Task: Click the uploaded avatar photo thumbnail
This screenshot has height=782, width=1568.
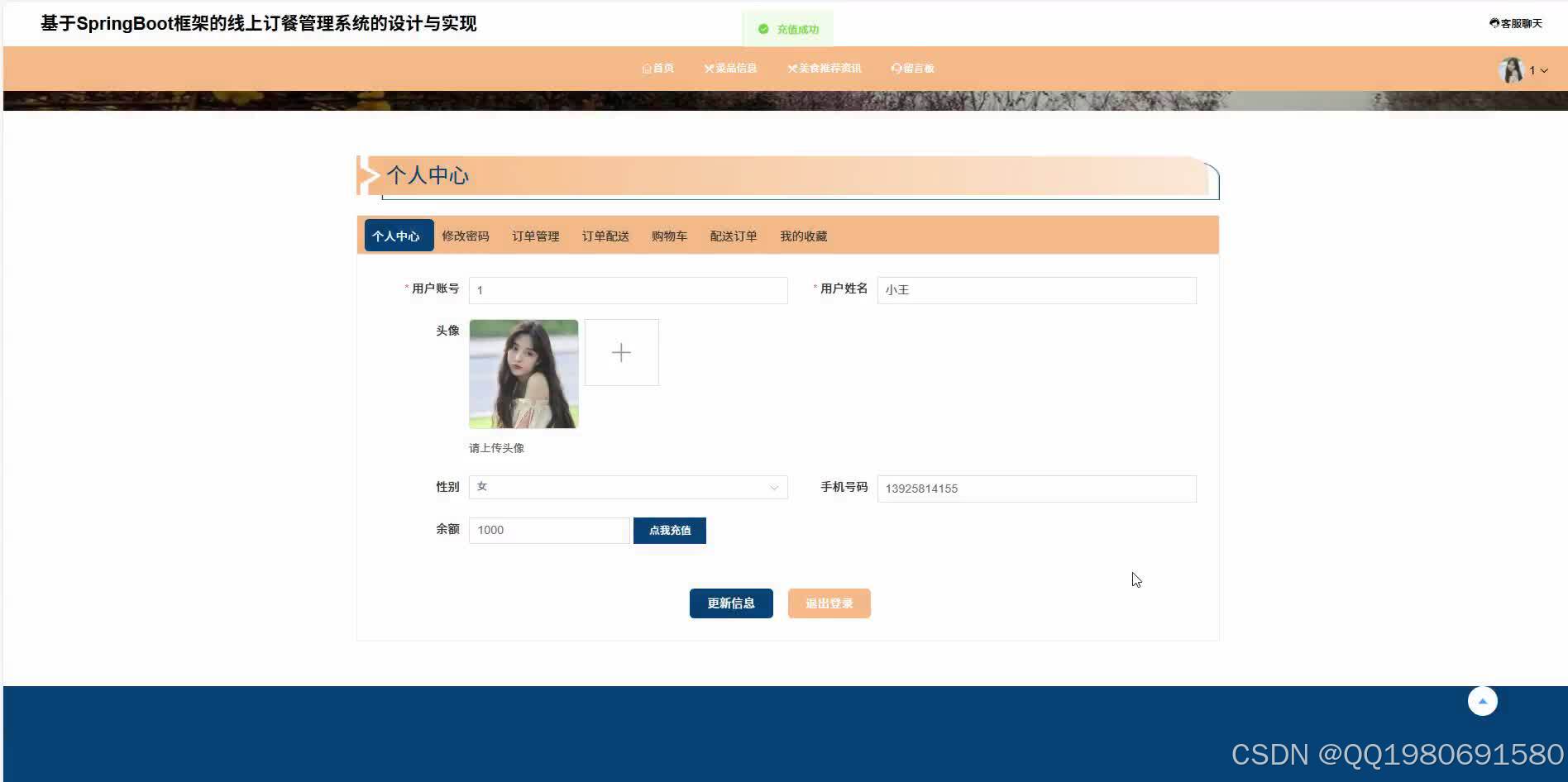Action: (x=523, y=374)
